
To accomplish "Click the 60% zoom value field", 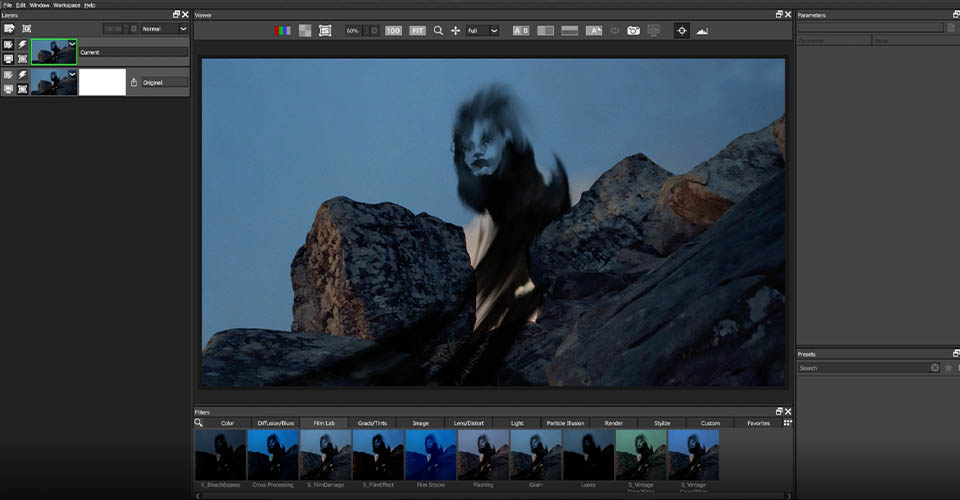I will click(353, 31).
